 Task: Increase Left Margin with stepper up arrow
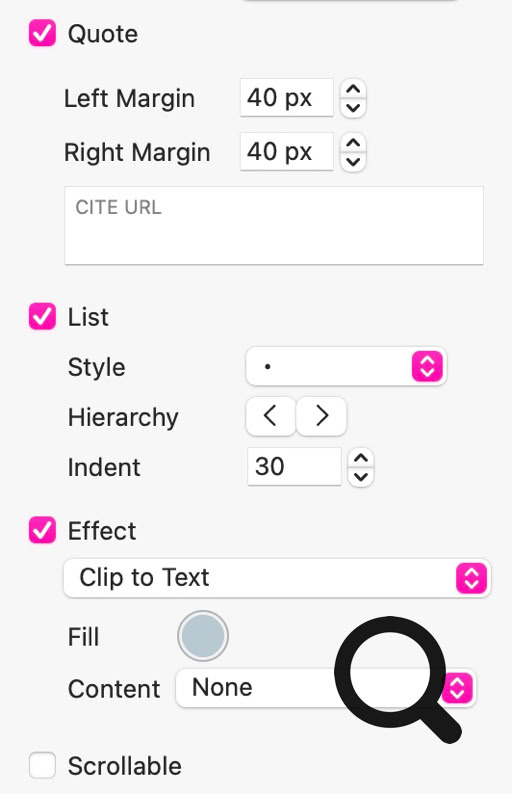point(353,89)
